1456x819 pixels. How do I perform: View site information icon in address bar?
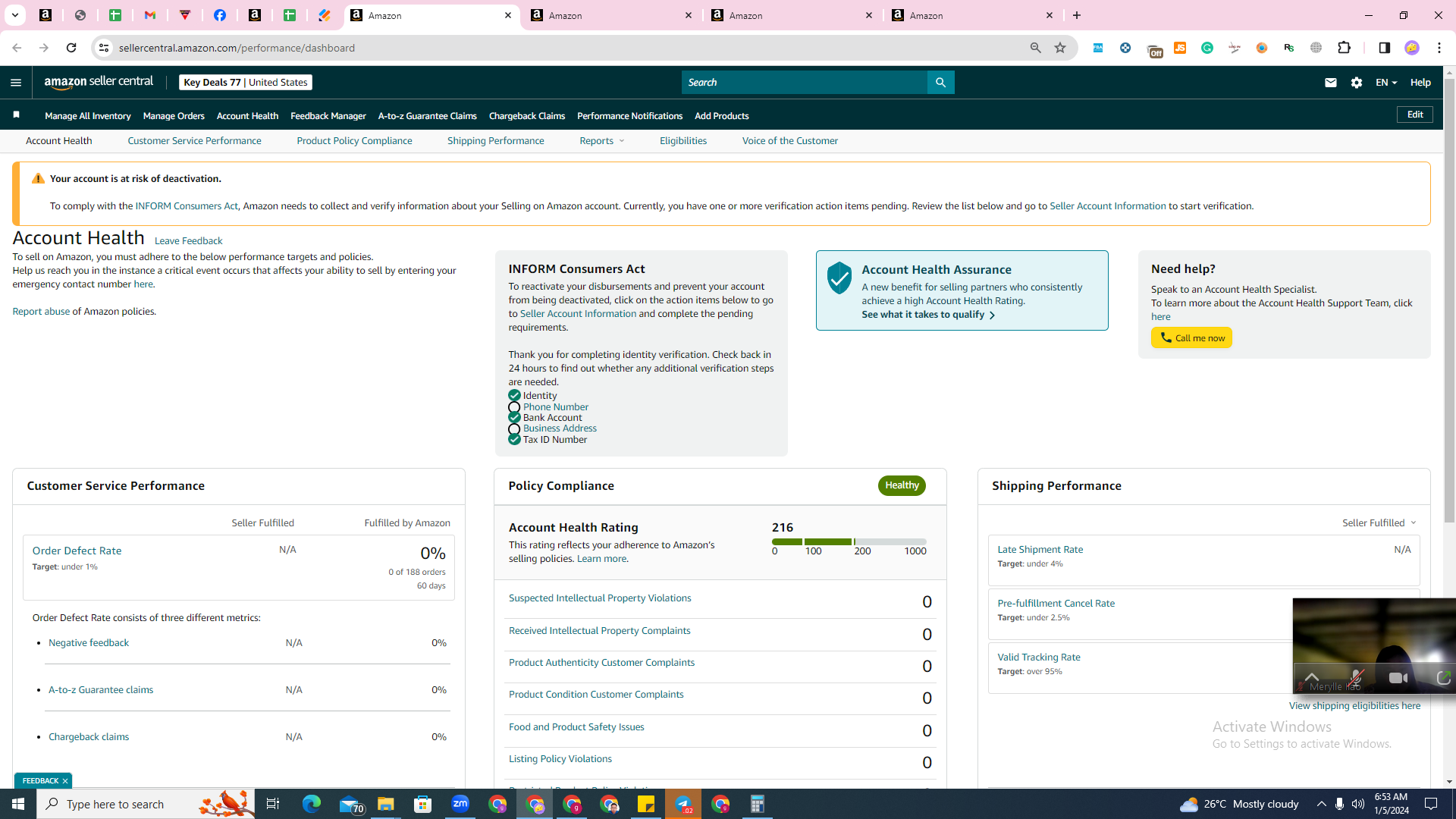104,48
